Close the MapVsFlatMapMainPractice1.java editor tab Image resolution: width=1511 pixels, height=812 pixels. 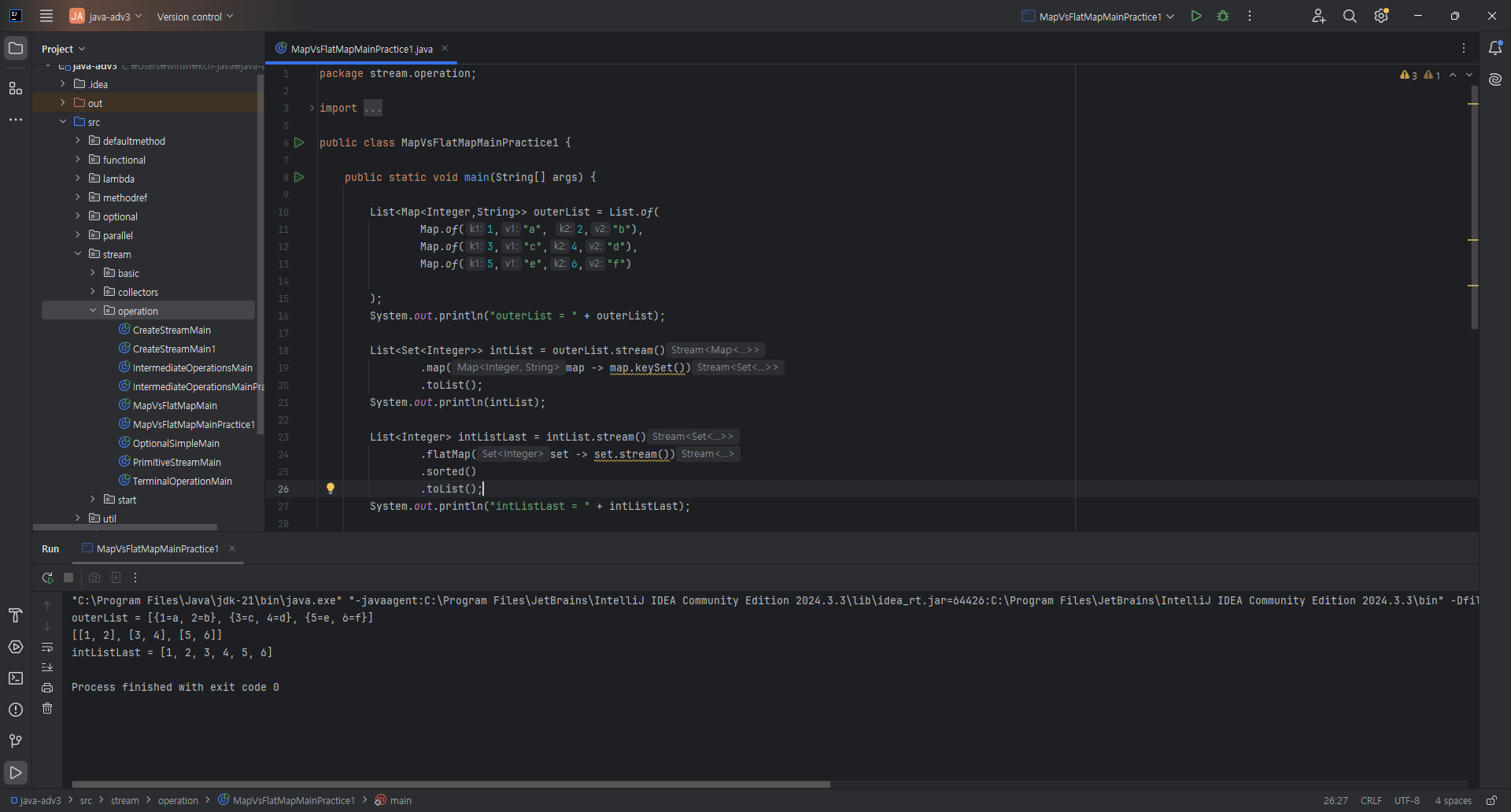[x=445, y=48]
